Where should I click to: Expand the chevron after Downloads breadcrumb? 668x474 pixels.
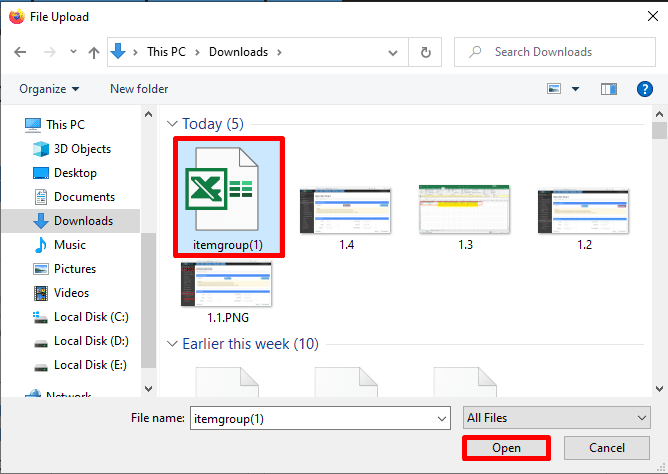coord(279,52)
